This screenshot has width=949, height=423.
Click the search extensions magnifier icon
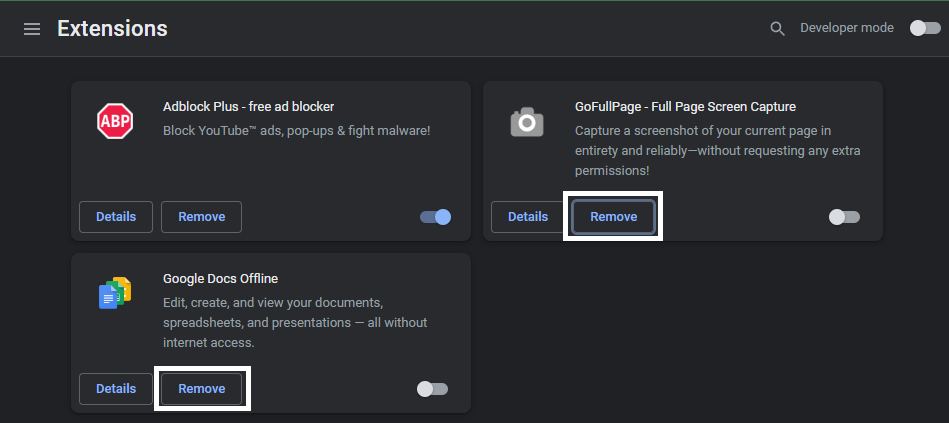coord(777,29)
